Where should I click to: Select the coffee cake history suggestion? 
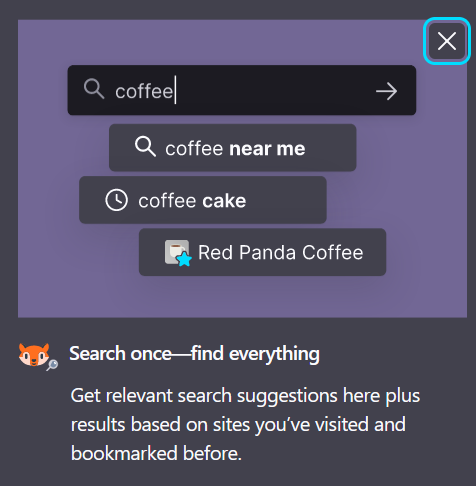point(203,200)
